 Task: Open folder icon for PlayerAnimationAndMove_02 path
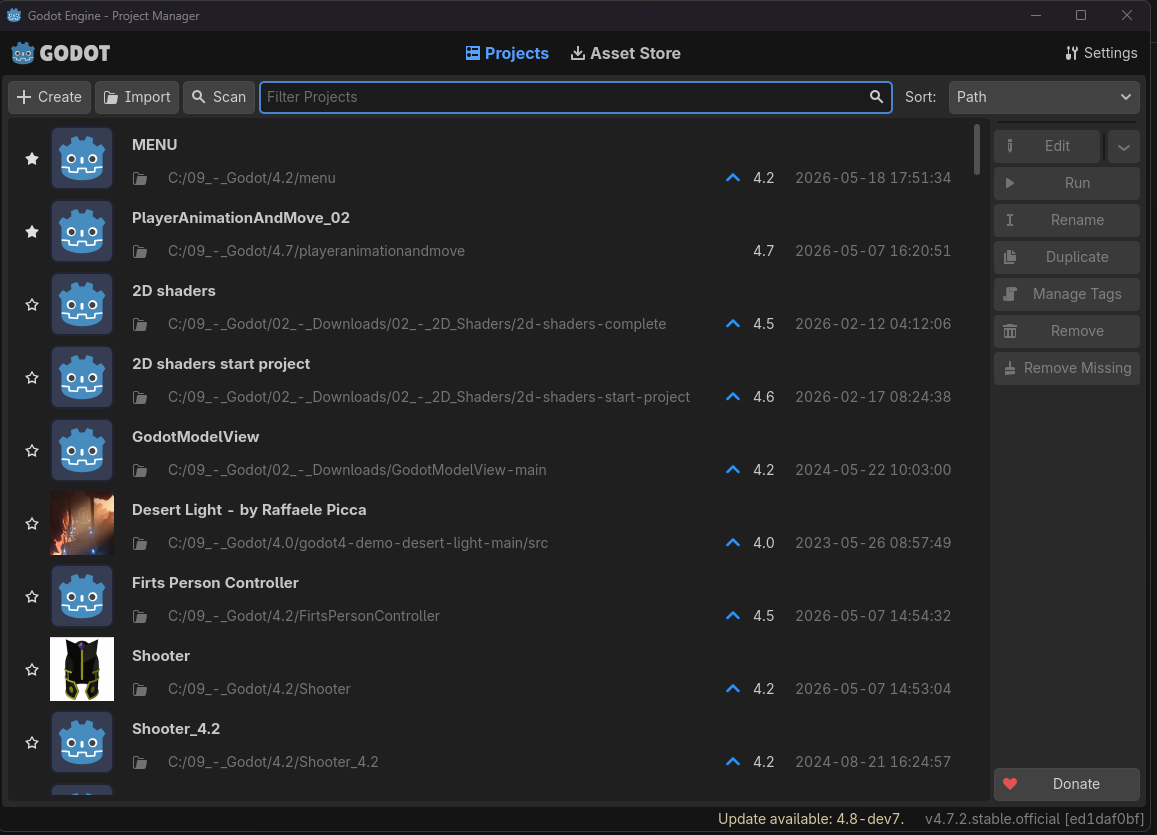[139, 252]
